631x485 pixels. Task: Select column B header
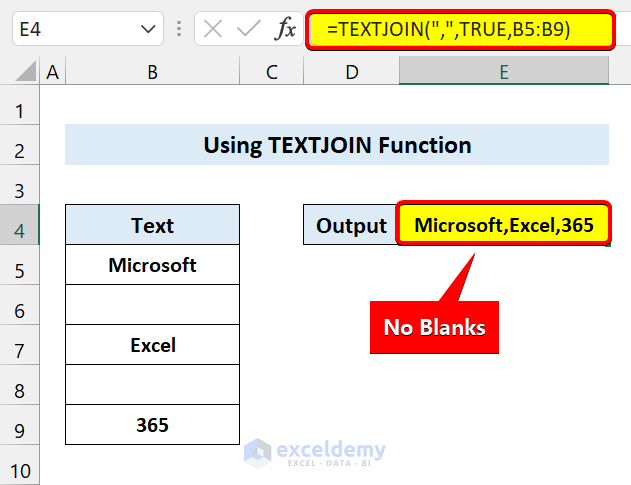[x=152, y=72]
